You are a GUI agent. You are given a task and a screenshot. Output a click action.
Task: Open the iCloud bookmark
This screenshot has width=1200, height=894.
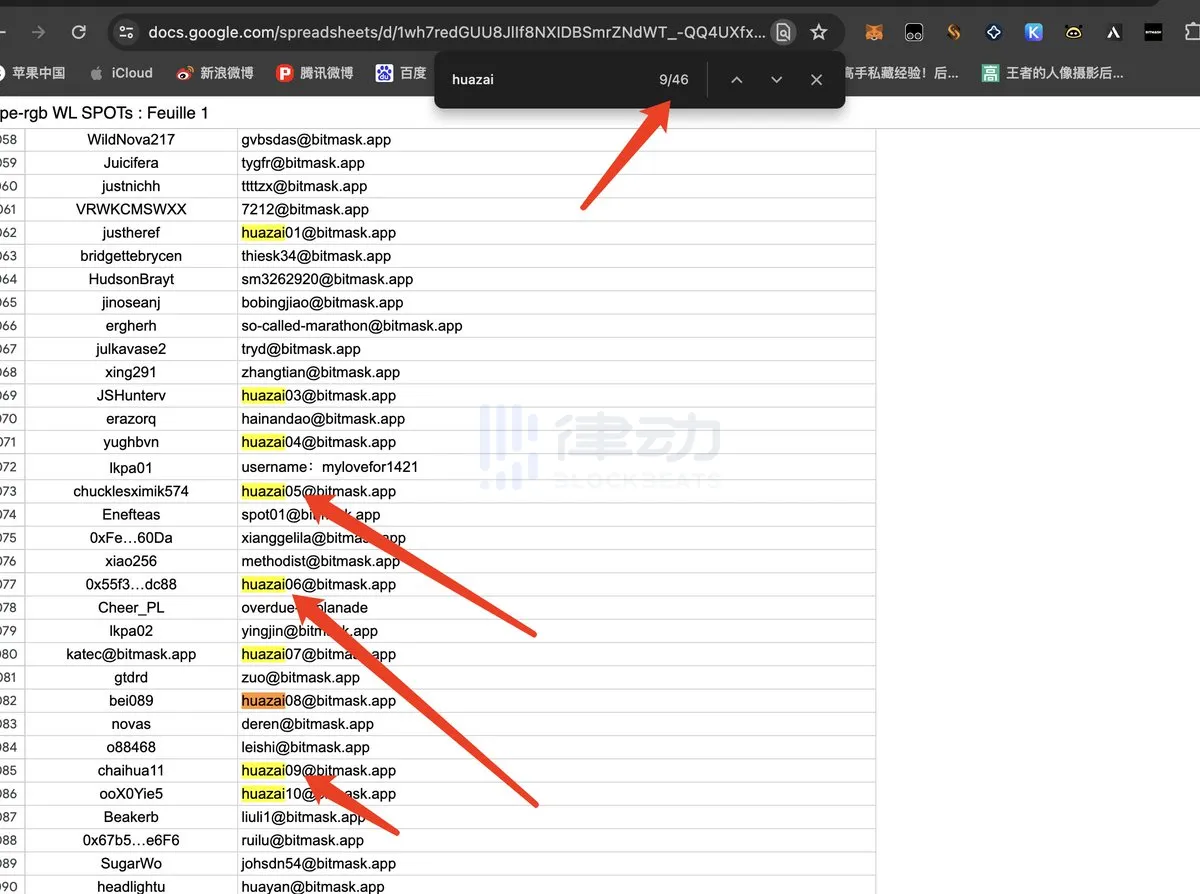[121, 73]
